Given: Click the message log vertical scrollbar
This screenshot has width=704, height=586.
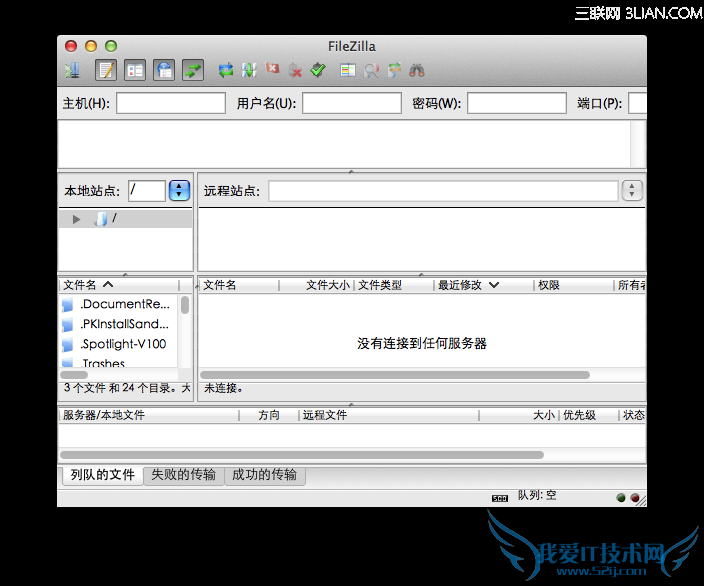Looking at the screenshot, I should point(638,144).
